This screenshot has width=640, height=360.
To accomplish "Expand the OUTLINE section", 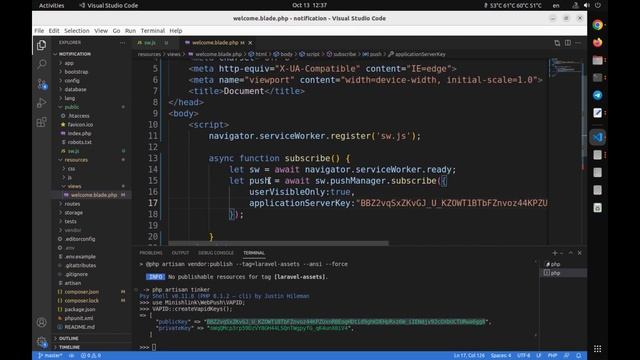I will [92, 338].
